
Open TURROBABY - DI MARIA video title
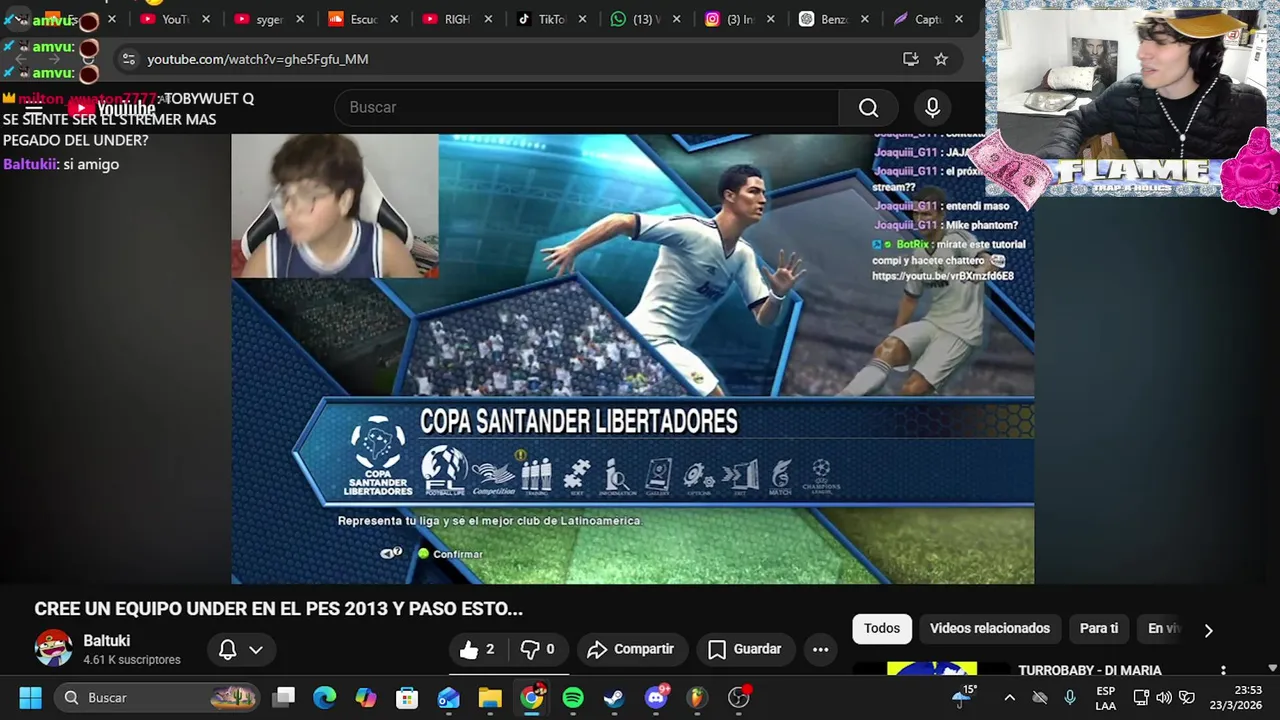[1090, 671]
